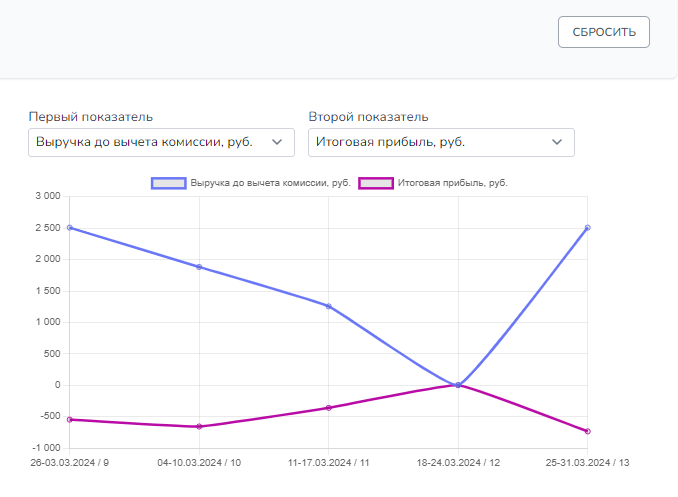The image size is (678, 497).
Task: Select blue data point at week 04-10.03.2024
Action: (199, 267)
